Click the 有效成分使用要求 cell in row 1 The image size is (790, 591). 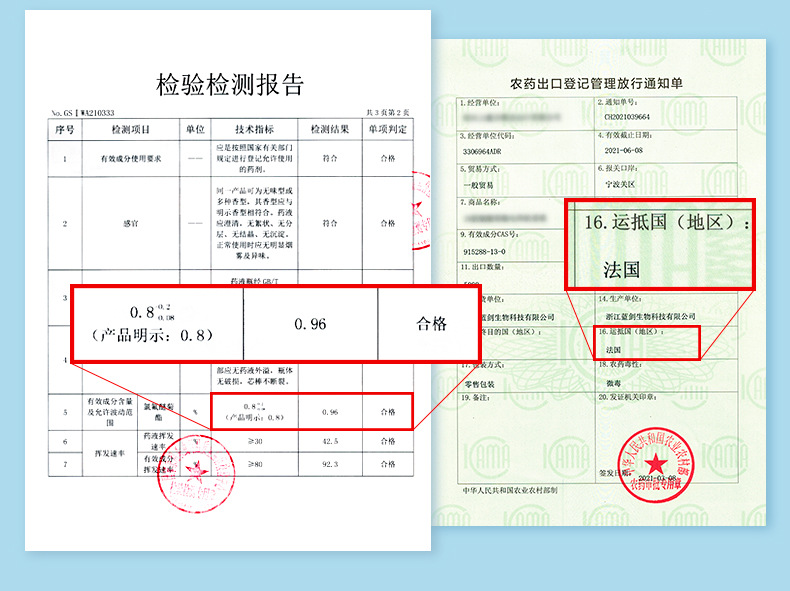(130, 158)
